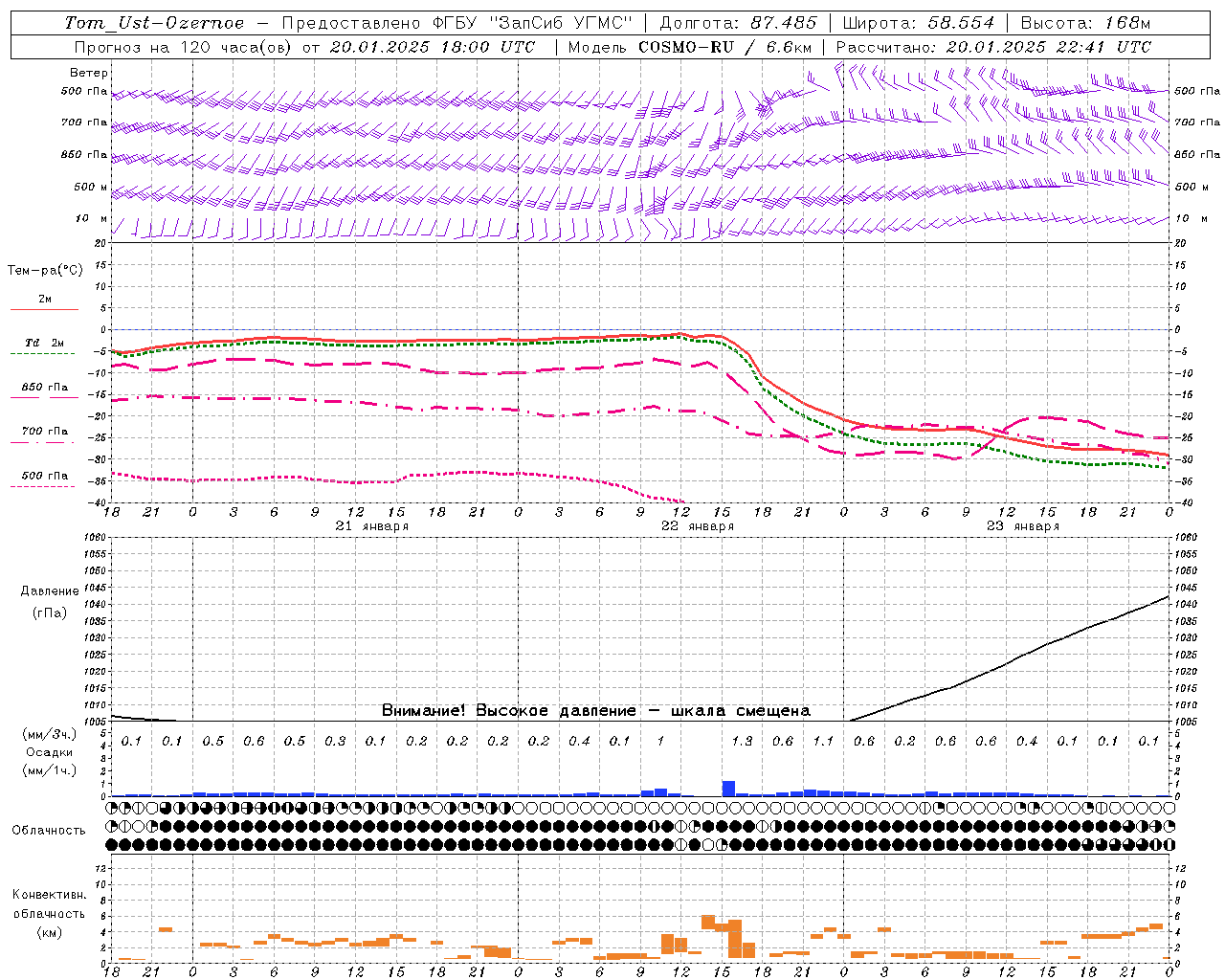Click the Модель COSMO-RU / 6.6км text
Screen dimensions: 1225x980
point(690,47)
